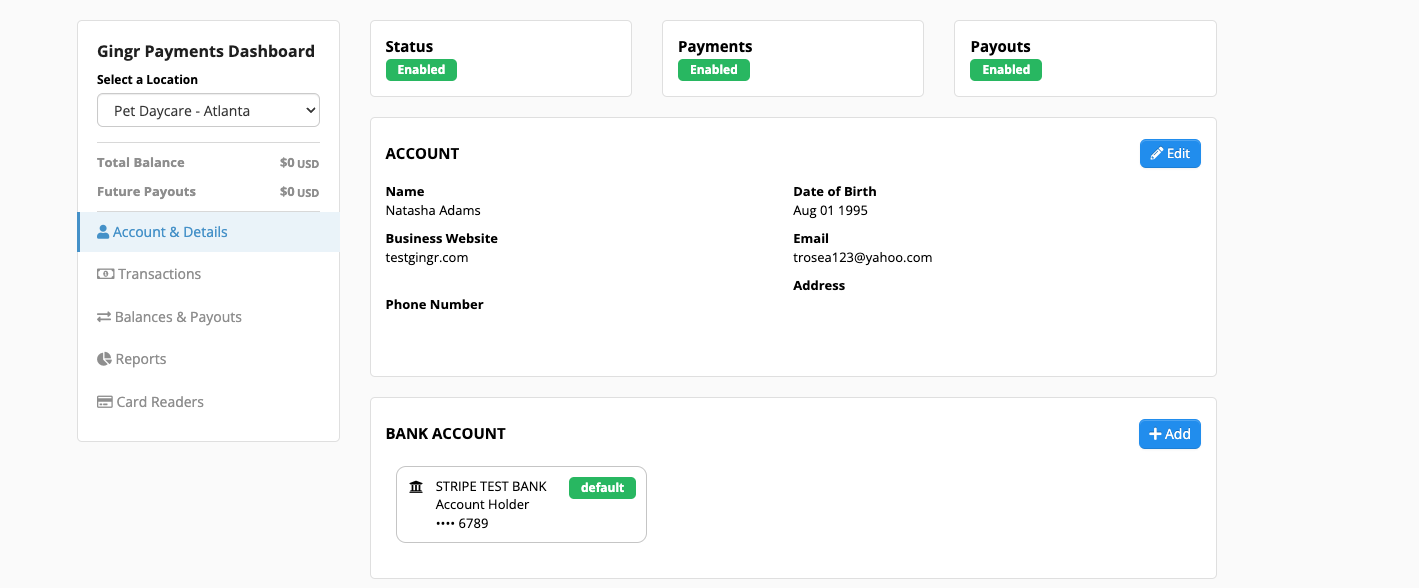The image size is (1419, 588).
Task: Click the Future Payouts $0 USD amount
Action: point(299,192)
